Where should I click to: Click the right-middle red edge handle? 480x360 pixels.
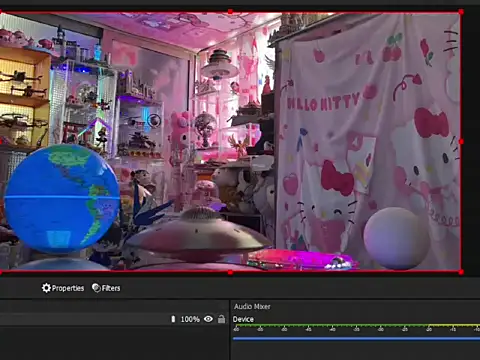(461, 142)
